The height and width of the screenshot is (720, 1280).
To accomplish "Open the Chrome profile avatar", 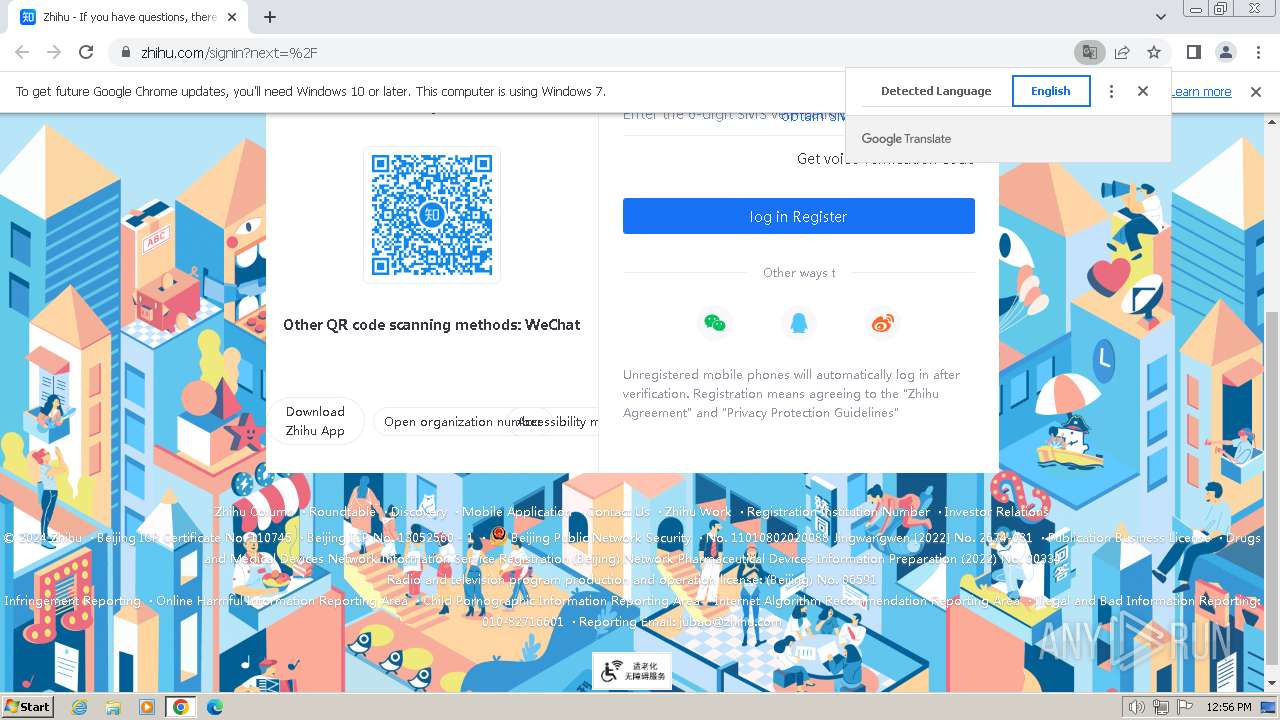I will [1225, 52].
